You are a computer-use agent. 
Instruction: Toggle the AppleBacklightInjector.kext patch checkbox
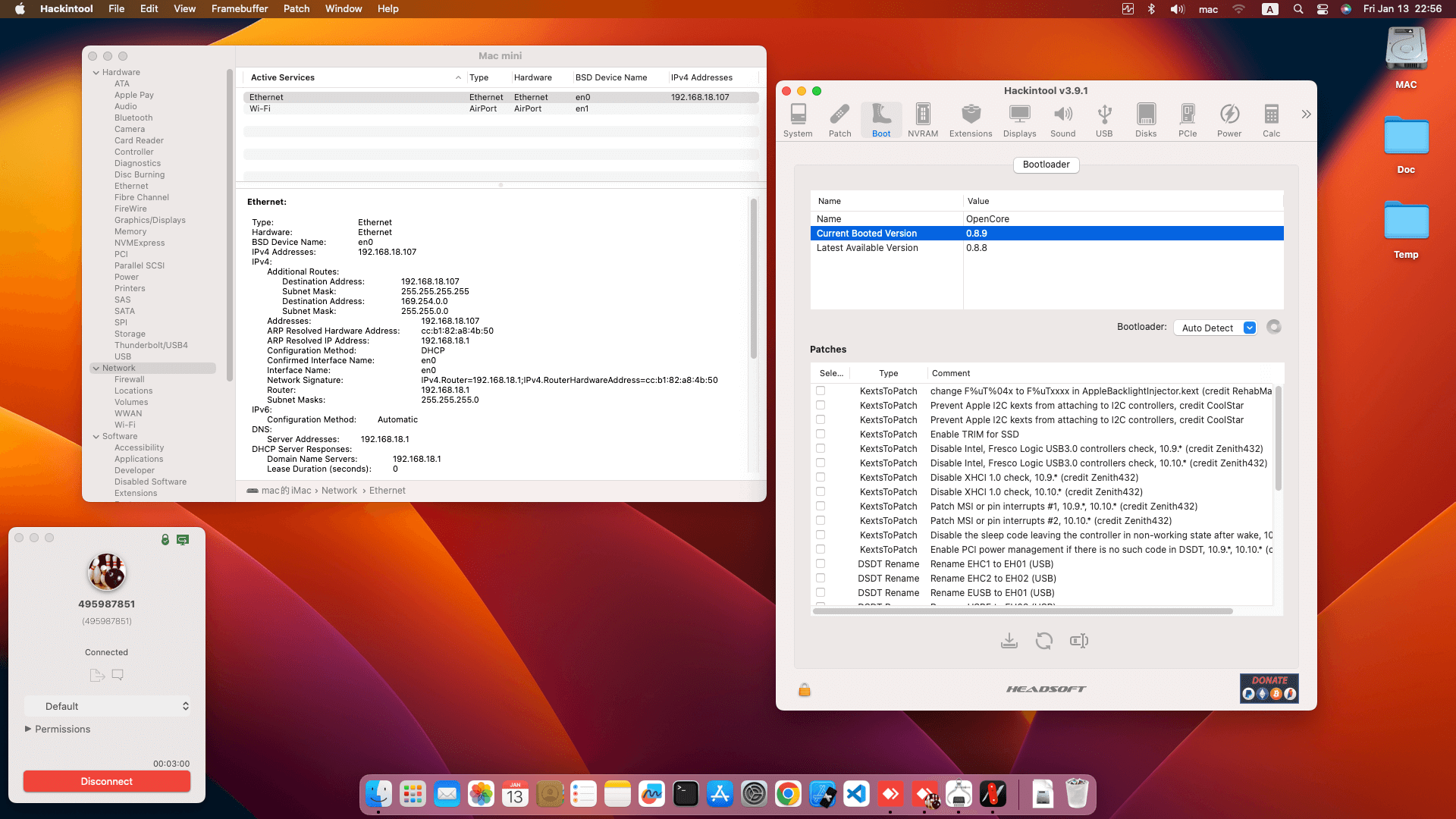[821, 391]
